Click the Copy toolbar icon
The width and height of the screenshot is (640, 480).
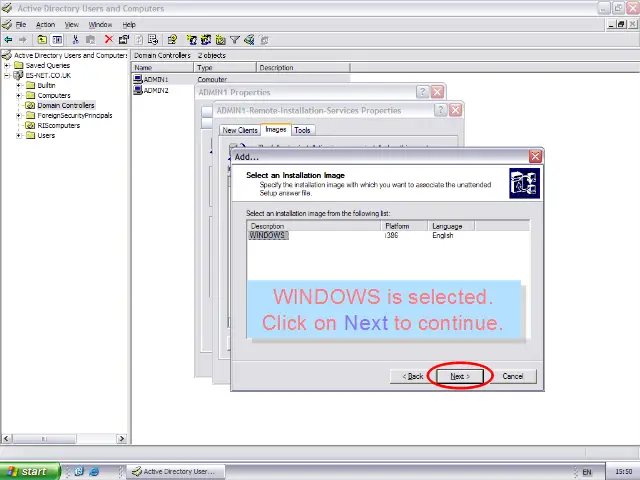(90, 40)
